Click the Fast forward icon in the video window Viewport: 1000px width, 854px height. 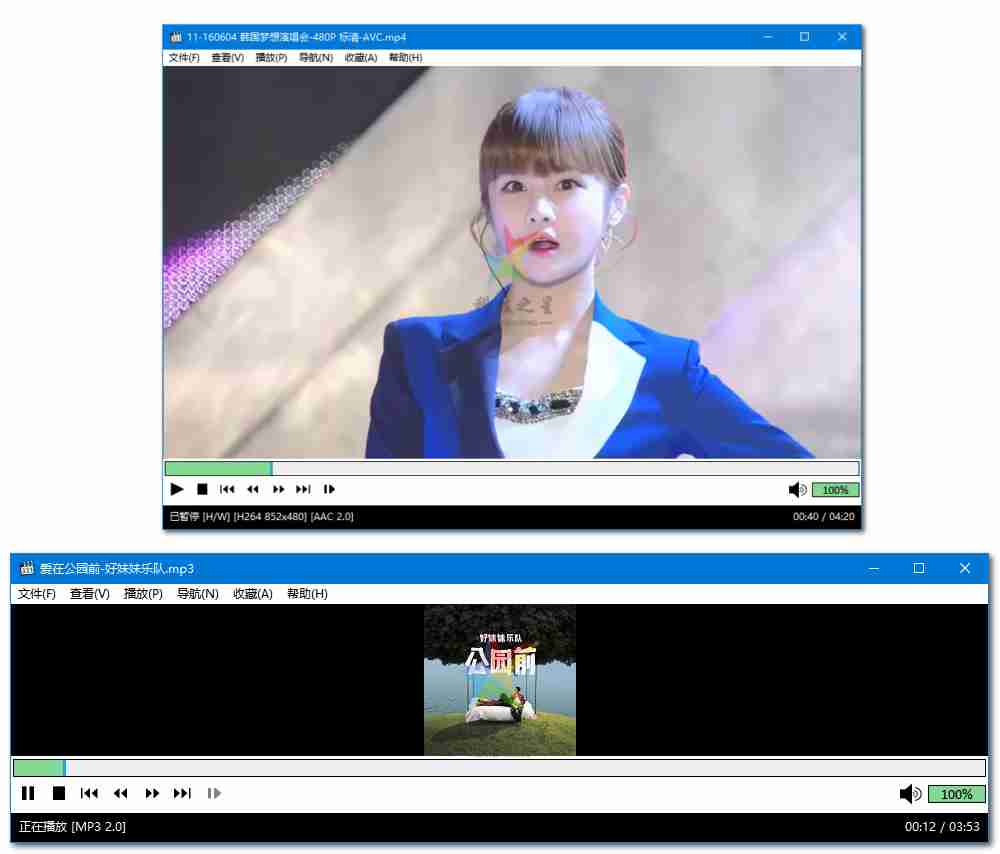[278, 489]
